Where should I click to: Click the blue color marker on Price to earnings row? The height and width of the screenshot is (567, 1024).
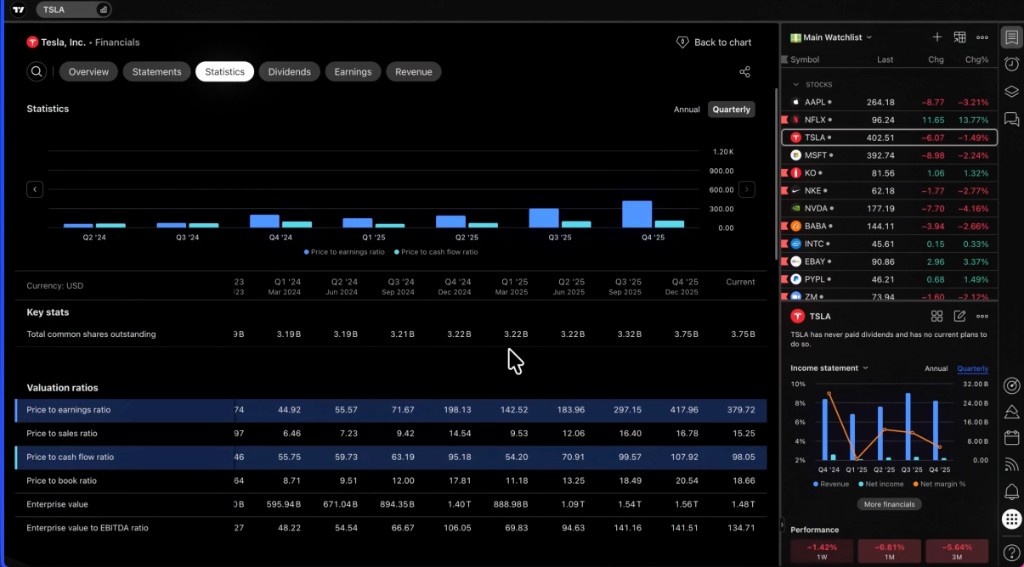pos(16,410)
